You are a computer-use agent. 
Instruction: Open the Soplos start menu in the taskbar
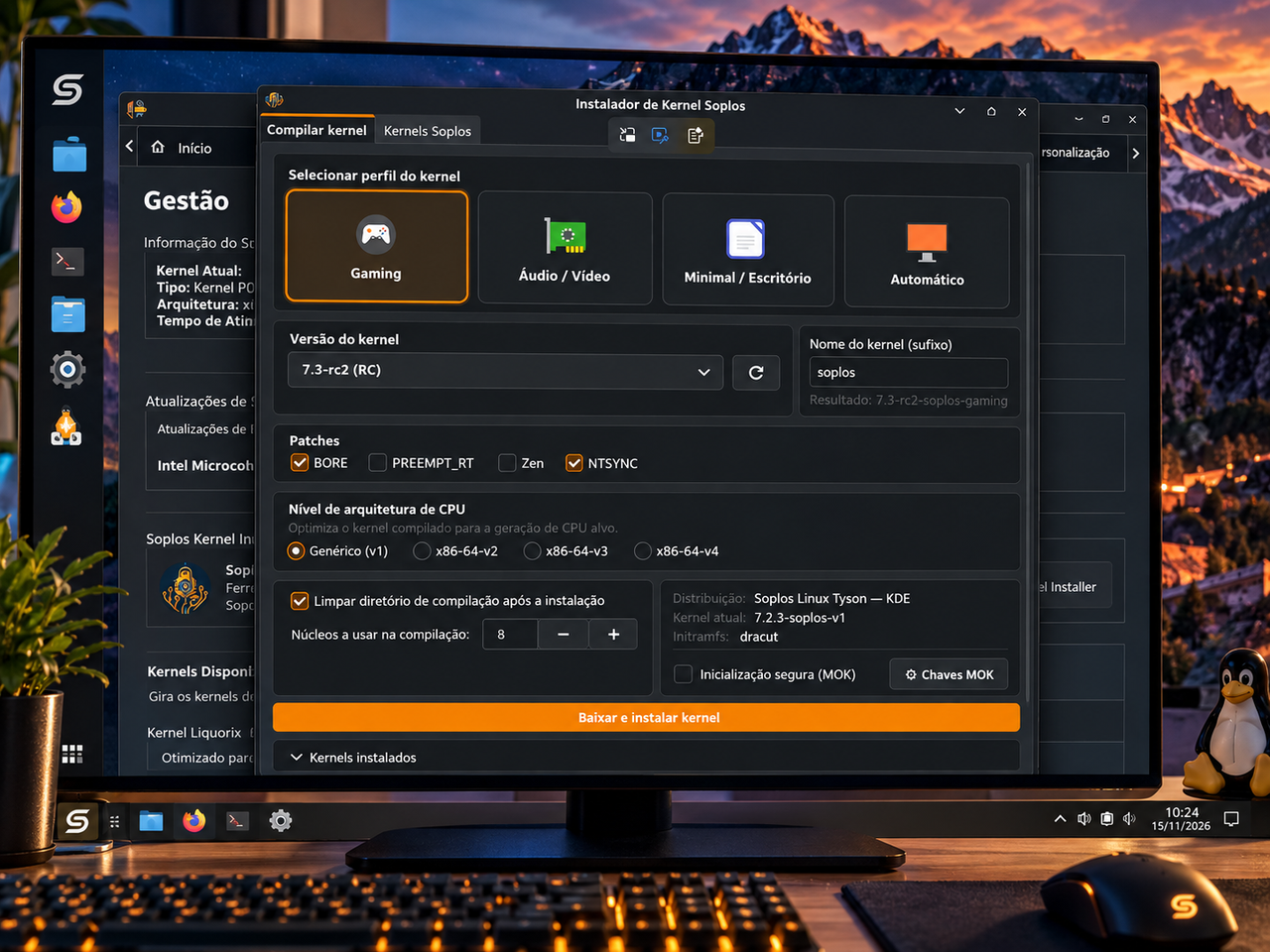tap(77, 821)
